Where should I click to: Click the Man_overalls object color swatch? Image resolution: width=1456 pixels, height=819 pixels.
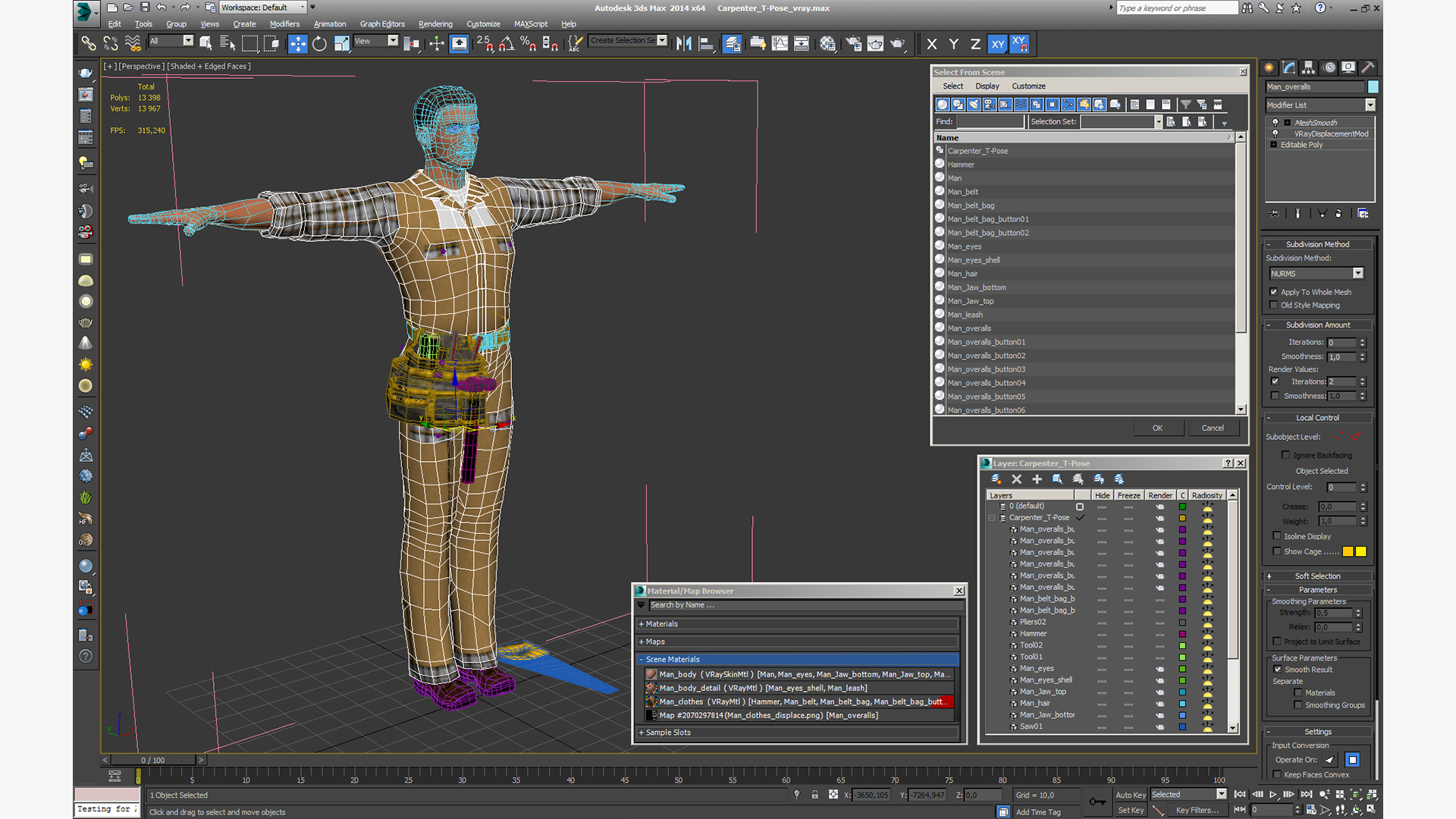[x=1373, y=87]
